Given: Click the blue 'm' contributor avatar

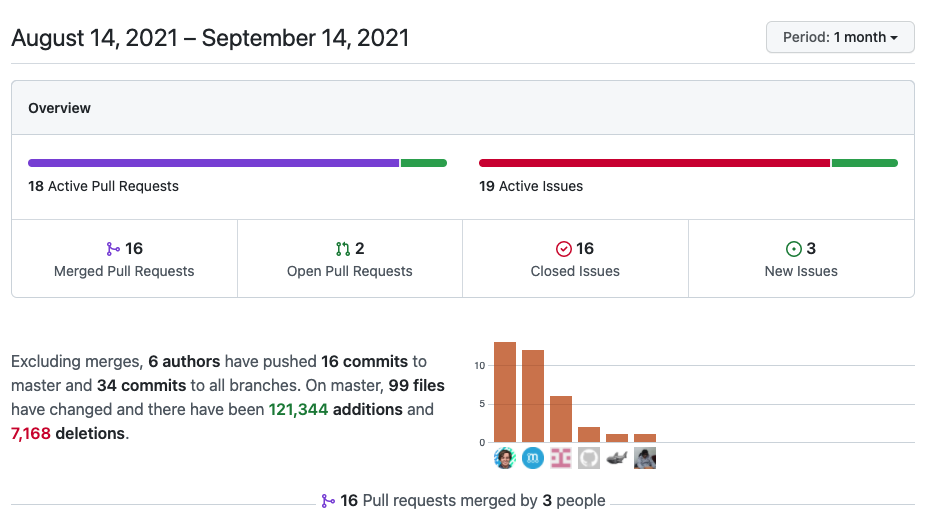Looking at the screenshot, I should 533,458.
